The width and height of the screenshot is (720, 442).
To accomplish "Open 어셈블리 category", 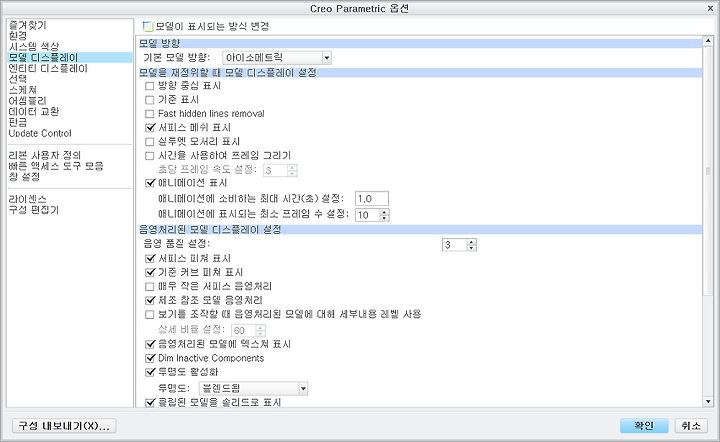I will click(x=28, y=101).
